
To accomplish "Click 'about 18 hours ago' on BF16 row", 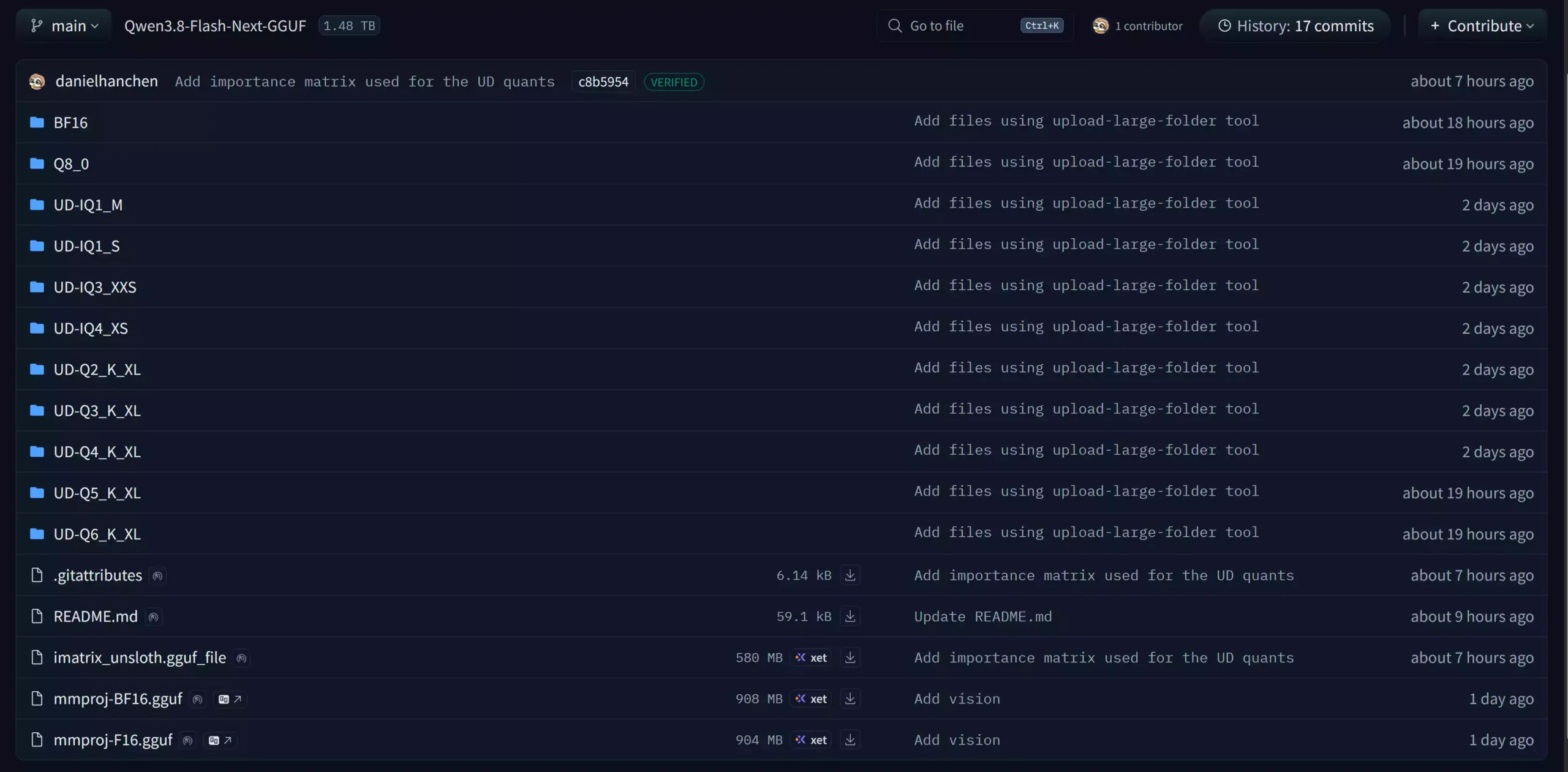I will [1468, 122].
